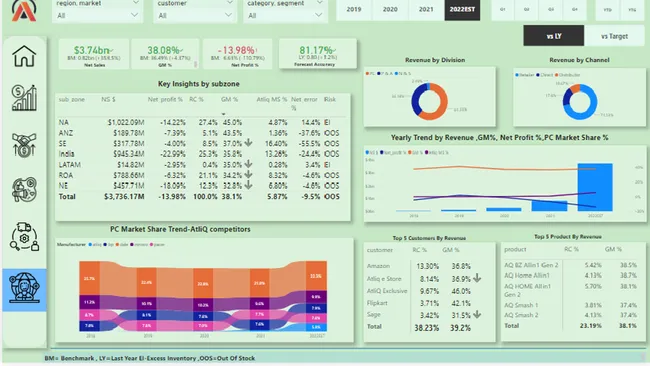Select the Executive view globe icon
The image size is (650, 366).
tap(24, 289)
